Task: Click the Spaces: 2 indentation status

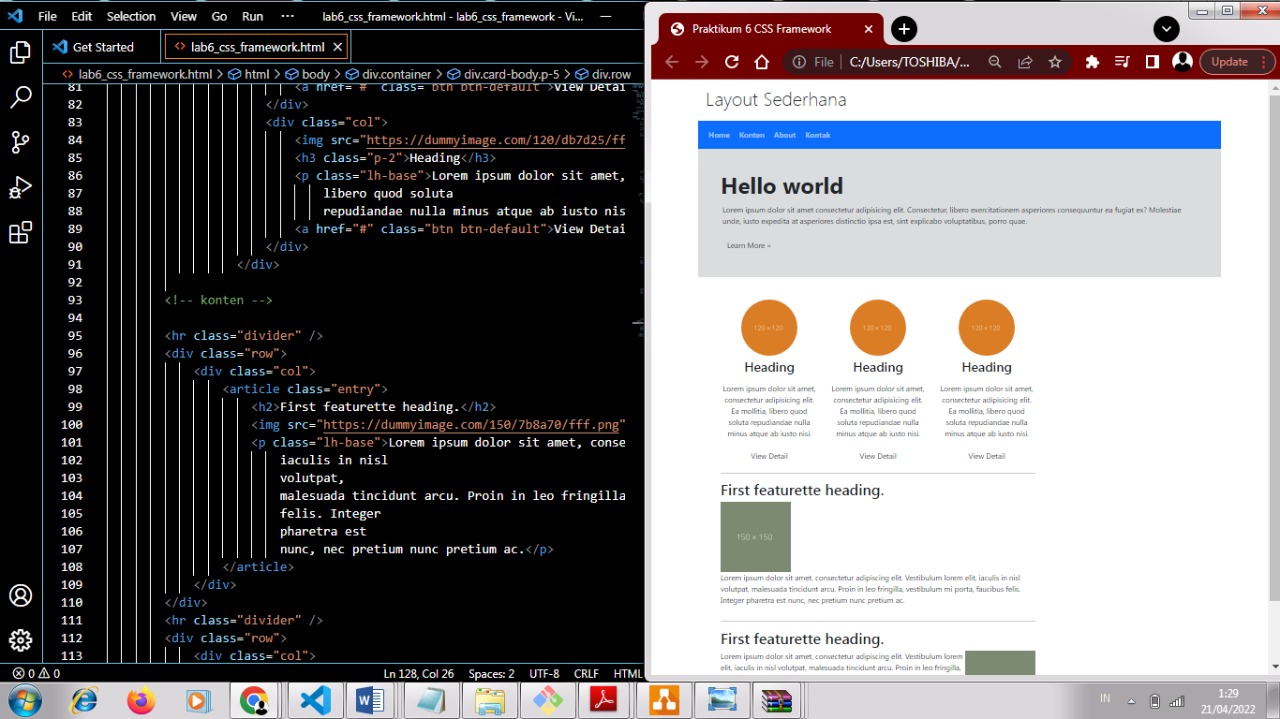Action: [x=491, y=673]
